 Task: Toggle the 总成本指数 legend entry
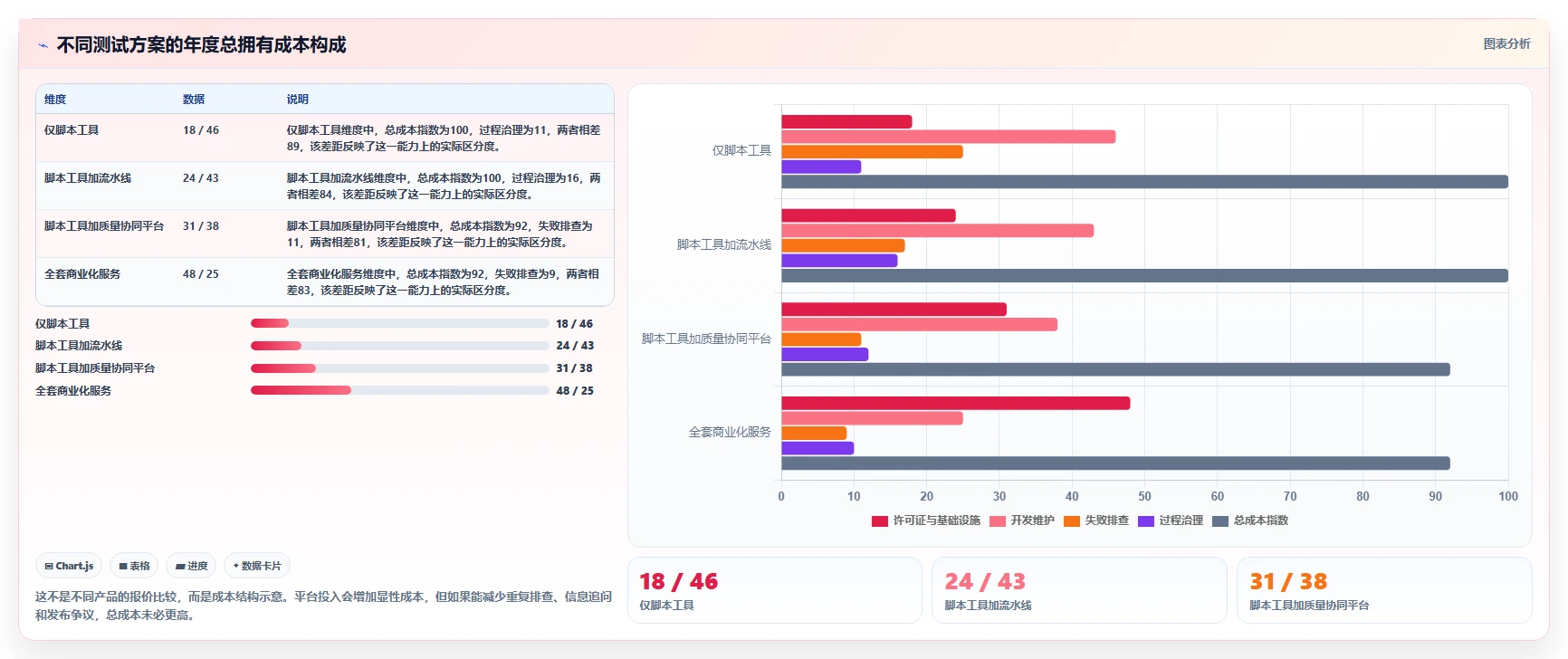click(1250, 521)
